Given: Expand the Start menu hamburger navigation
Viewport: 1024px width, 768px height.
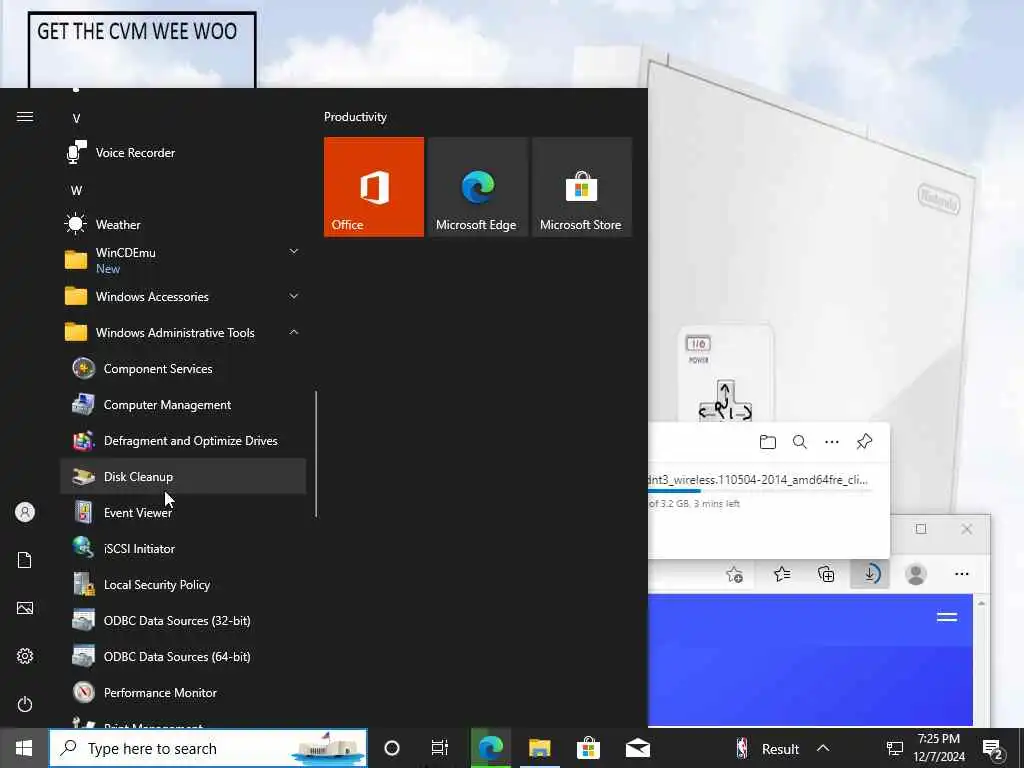Looking at the screenshot, I should (25, 117).
